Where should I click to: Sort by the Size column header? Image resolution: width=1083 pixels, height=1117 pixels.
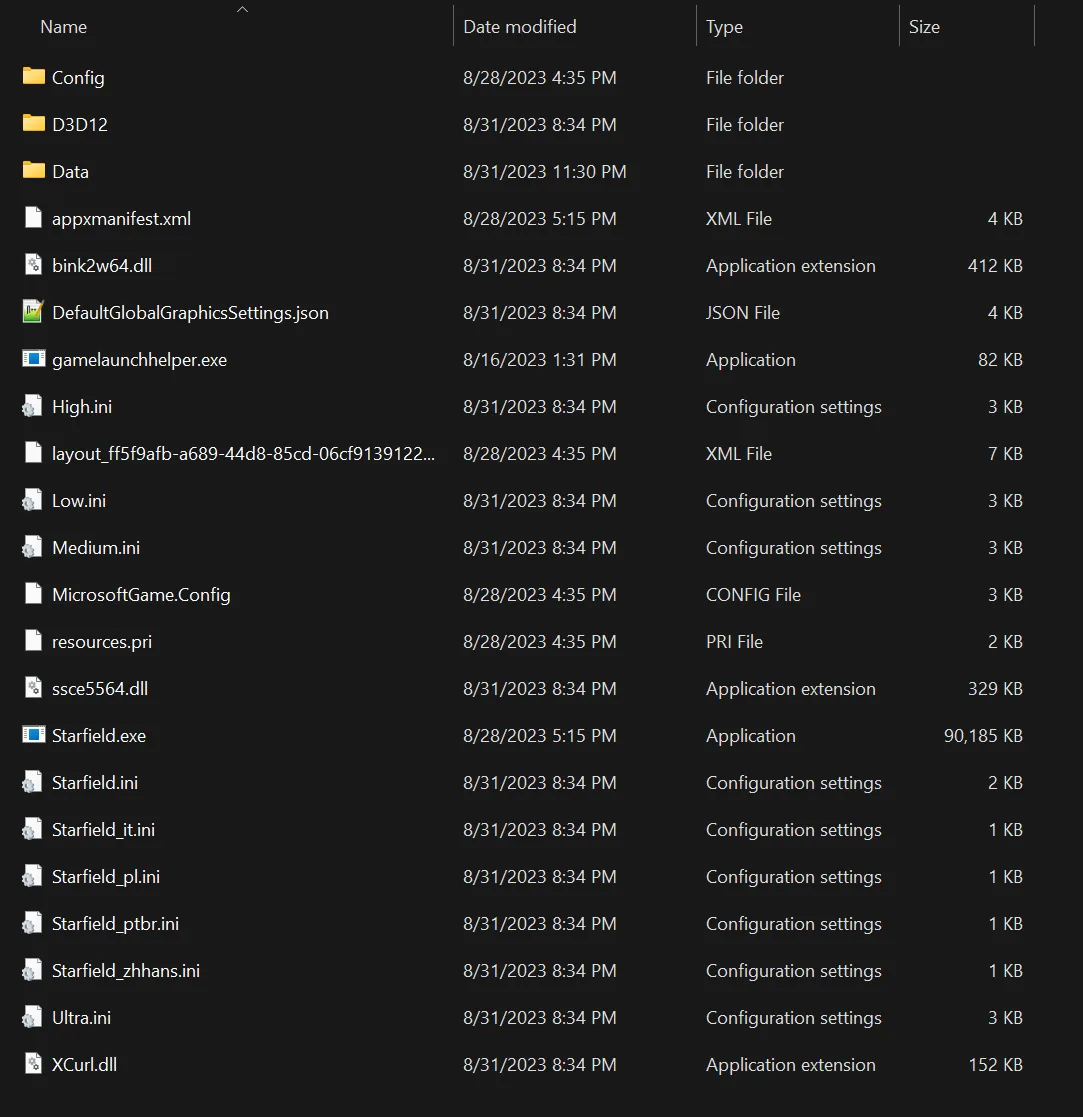click(924, 27)
